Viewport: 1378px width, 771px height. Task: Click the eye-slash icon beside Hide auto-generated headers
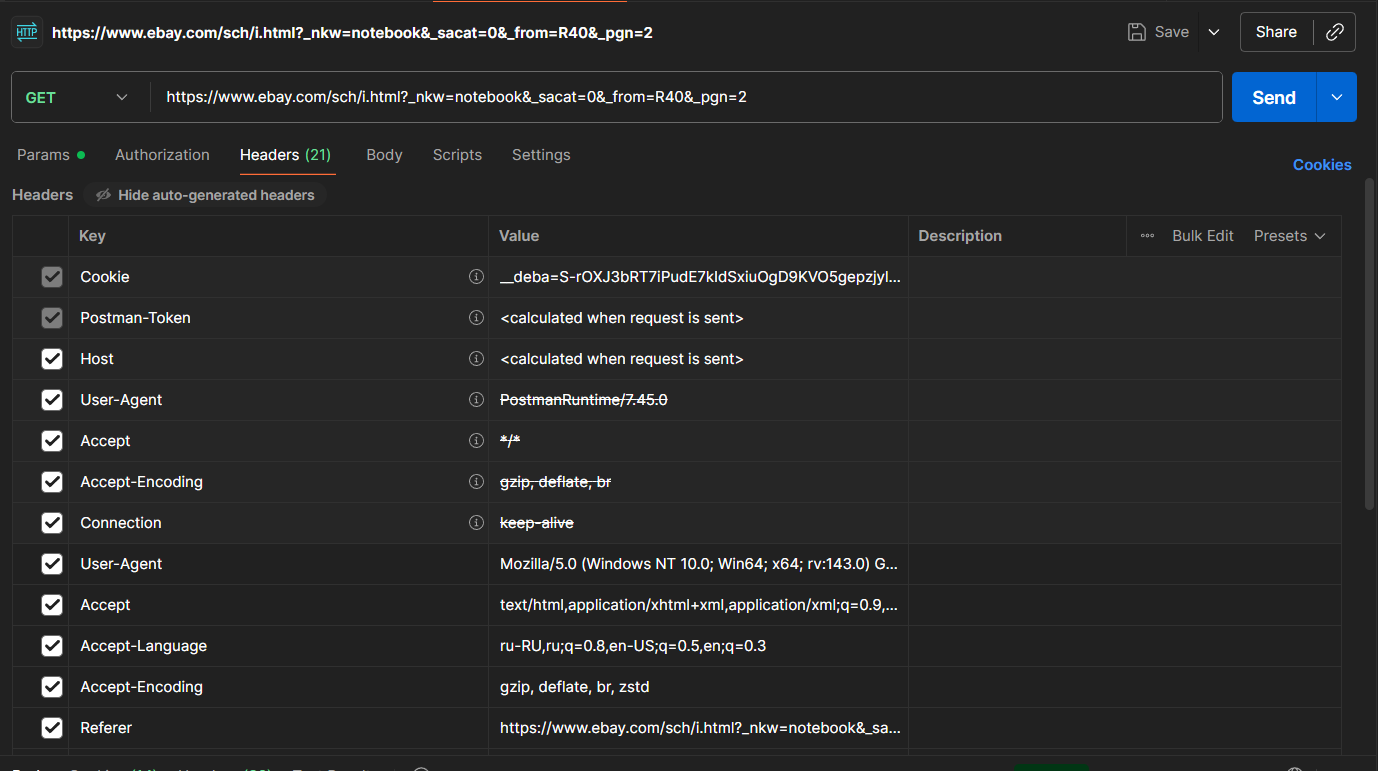(x=103, y=195)
